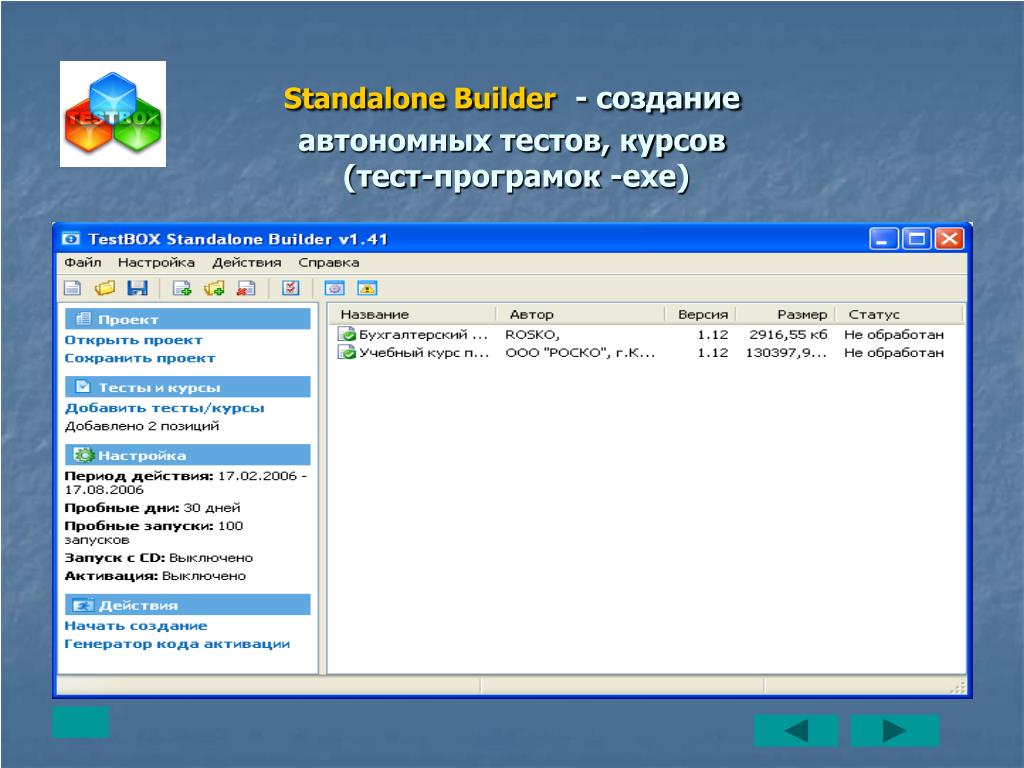The width and height of the screenshot is (1024, 768).
Task: Click the TestBOX cube logo image
Action: 113,114
